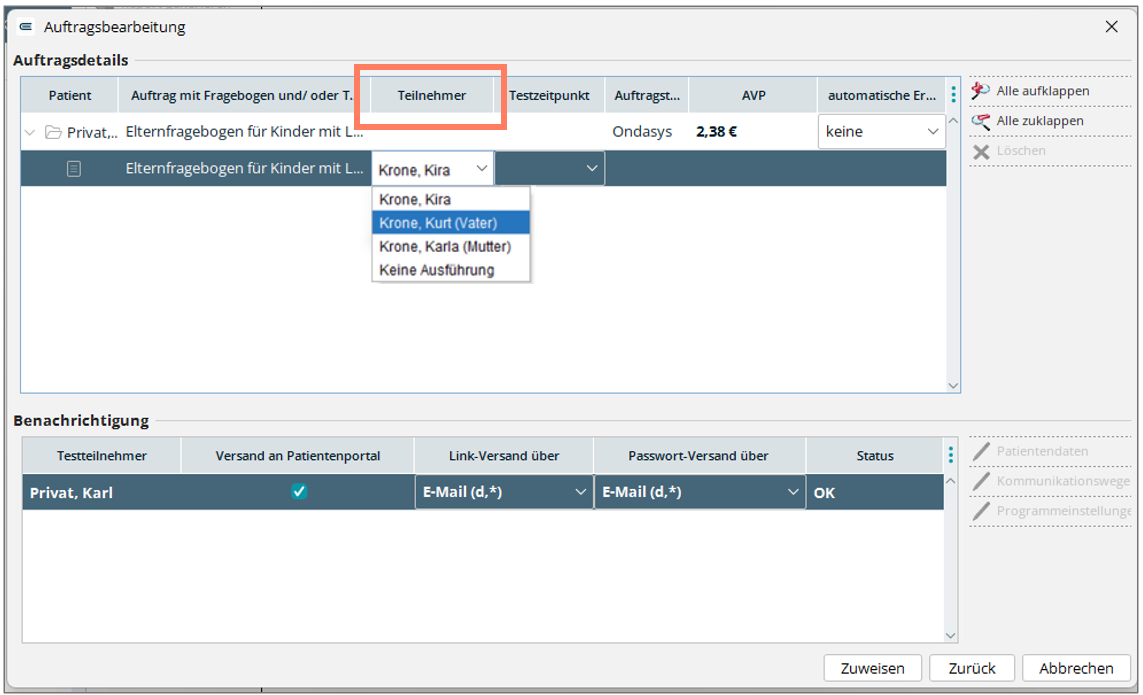Image resolution: width=1143 pixels, height=695 pixels.
Task: Click the Patientendaten pencil icon
Action: (981, 451)
